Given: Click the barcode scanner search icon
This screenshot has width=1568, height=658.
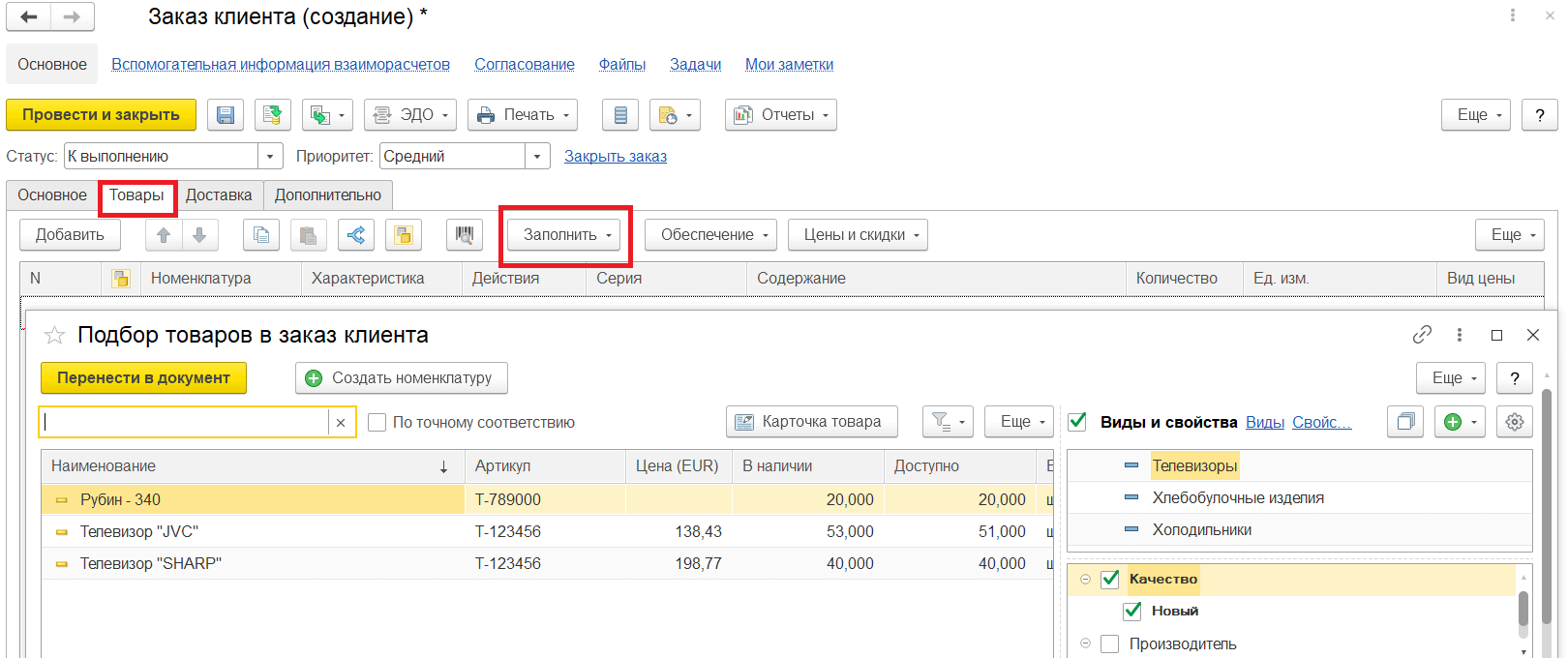Looking at the screenshot, I should (x=465, y=235).
